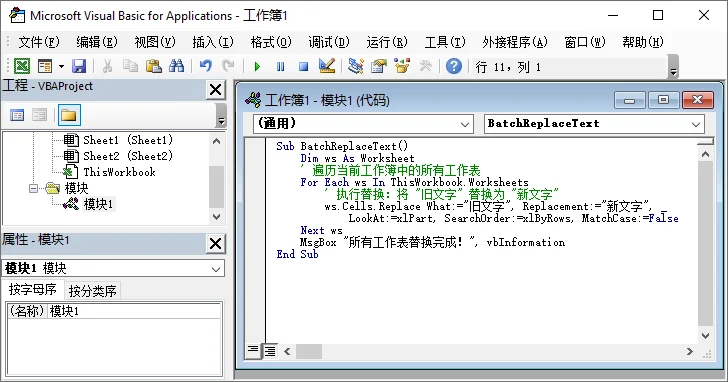The height and width of the screenshot is (382, 728).
Task: Click the MsgBox code line
Action: tap(432, 242)
